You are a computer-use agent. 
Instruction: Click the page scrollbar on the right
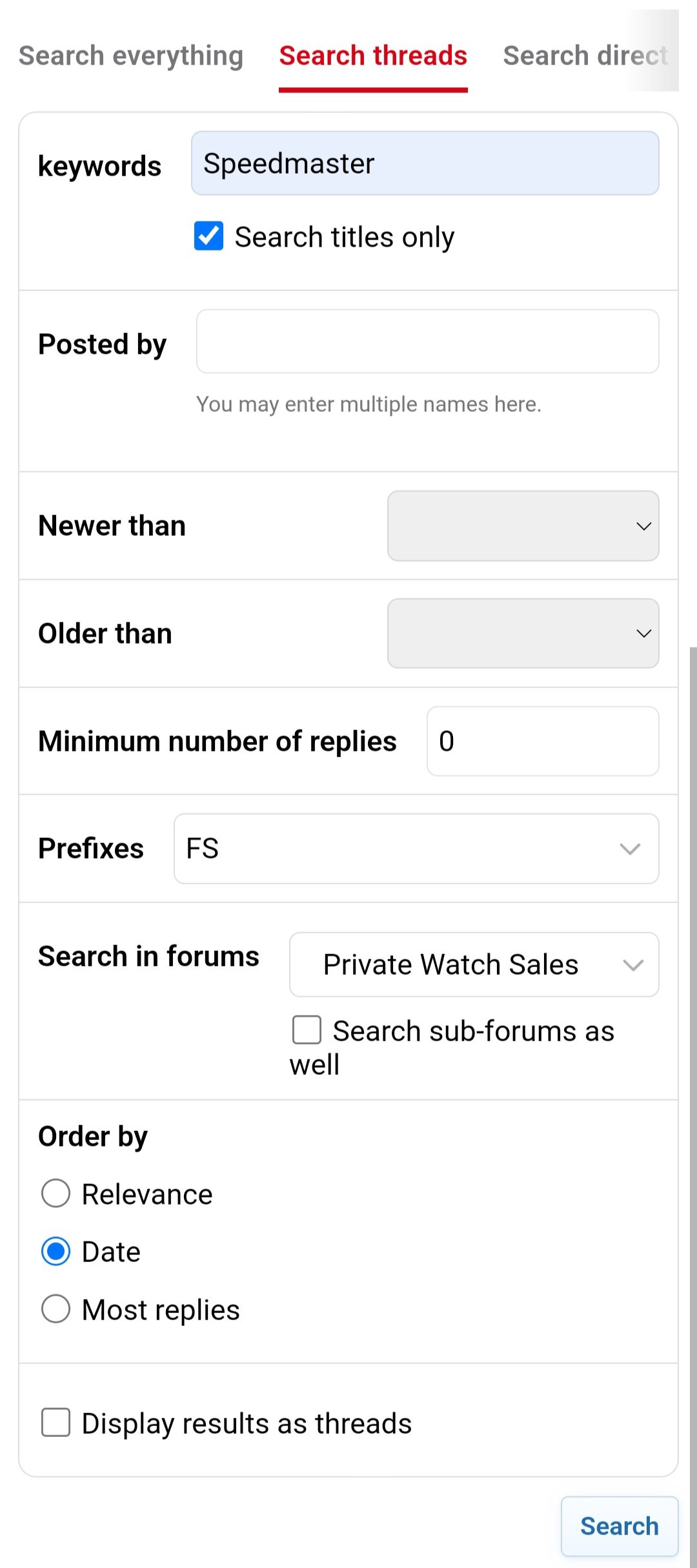coord(692,1097)
